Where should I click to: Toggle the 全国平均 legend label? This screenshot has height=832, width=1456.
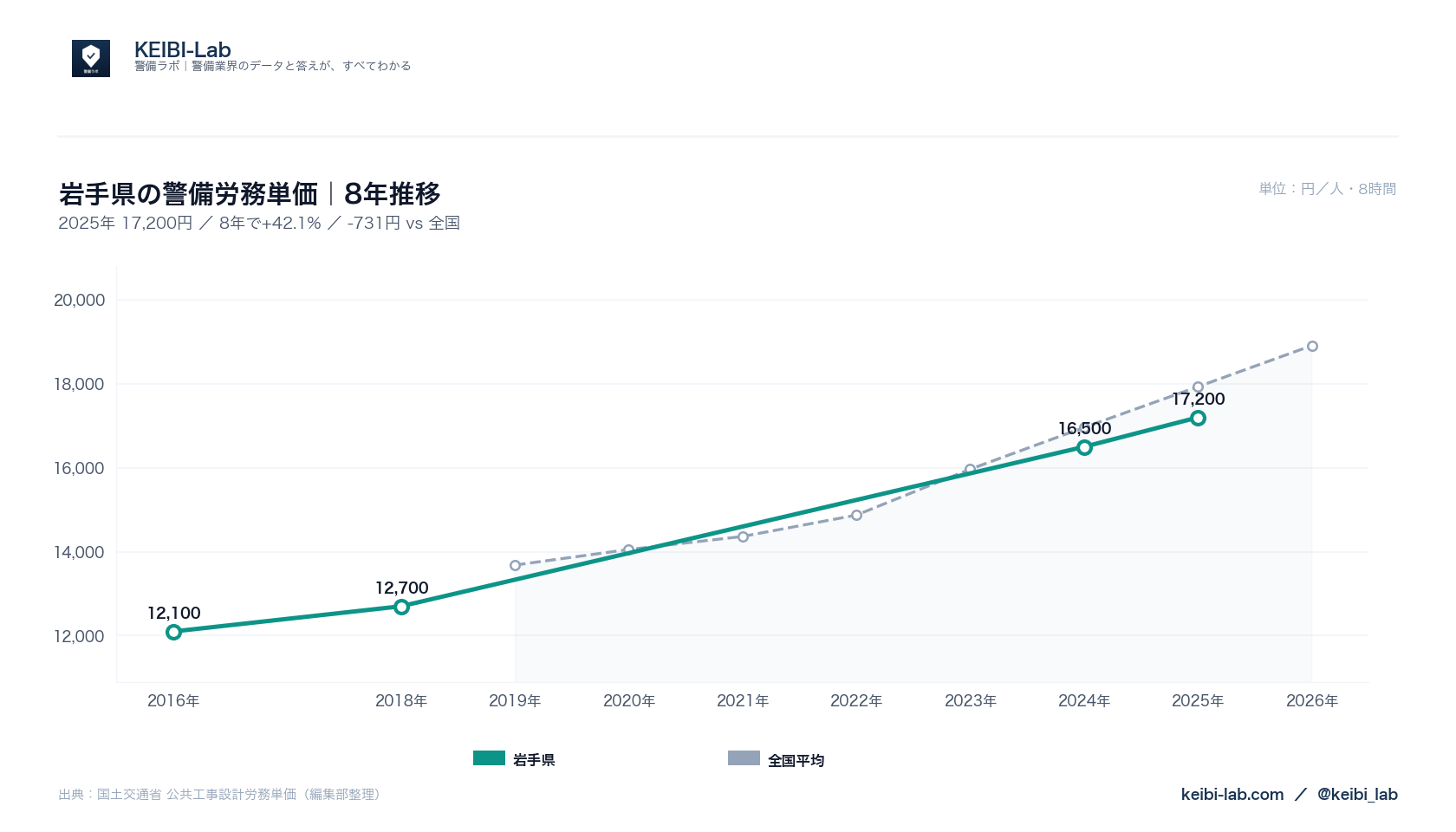(796, 760)
